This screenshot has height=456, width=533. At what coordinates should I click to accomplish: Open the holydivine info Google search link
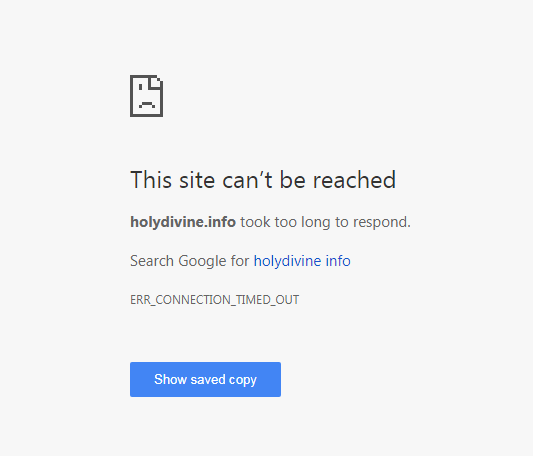pos(302,261)
